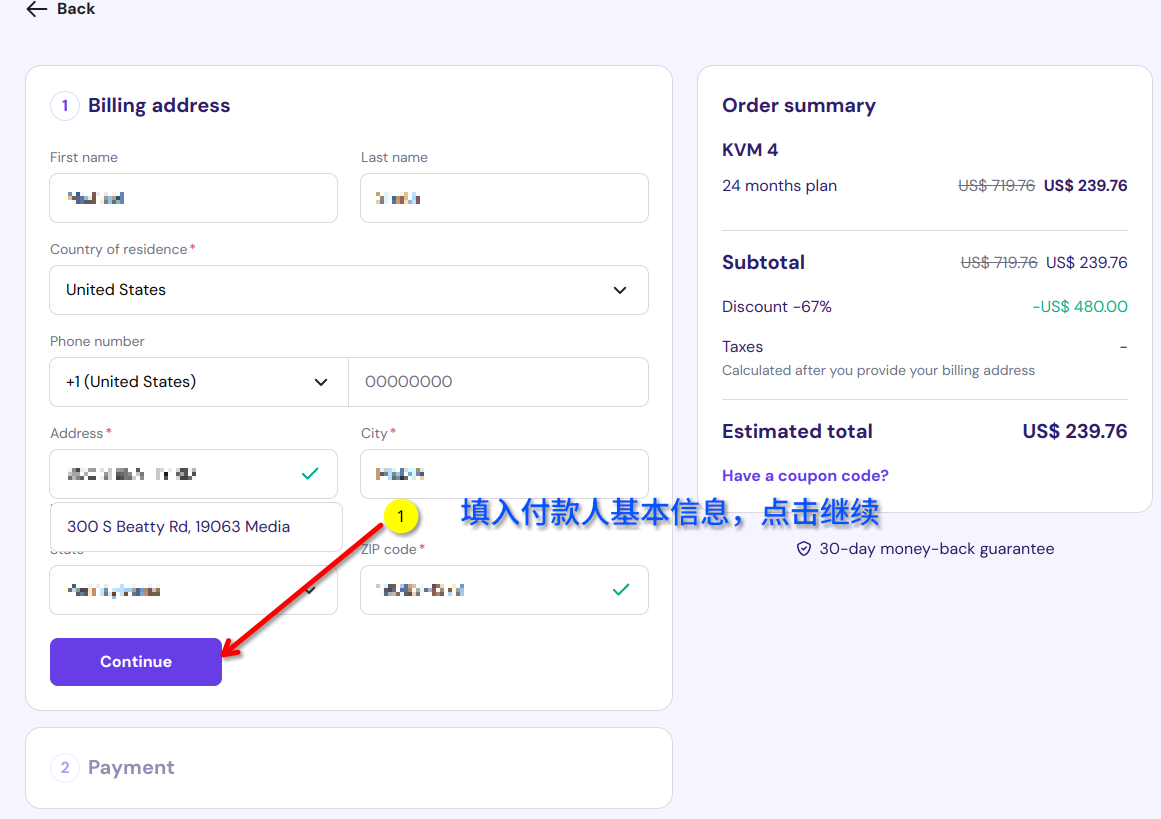This screenshot has width=1161, height=819.
Task: Click the City input field
Action: (504, 474)
